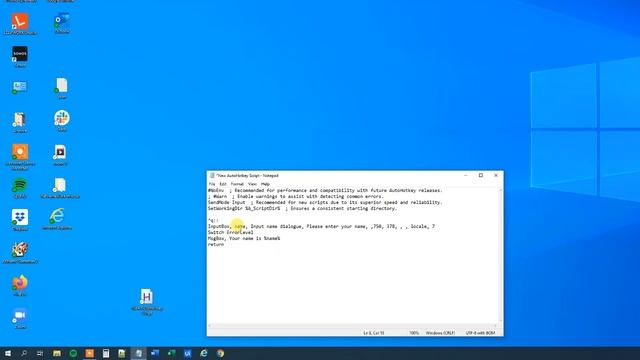Open the Edit menu in Notepad
This screenshot has height=360, width=640.
(223, 184)
